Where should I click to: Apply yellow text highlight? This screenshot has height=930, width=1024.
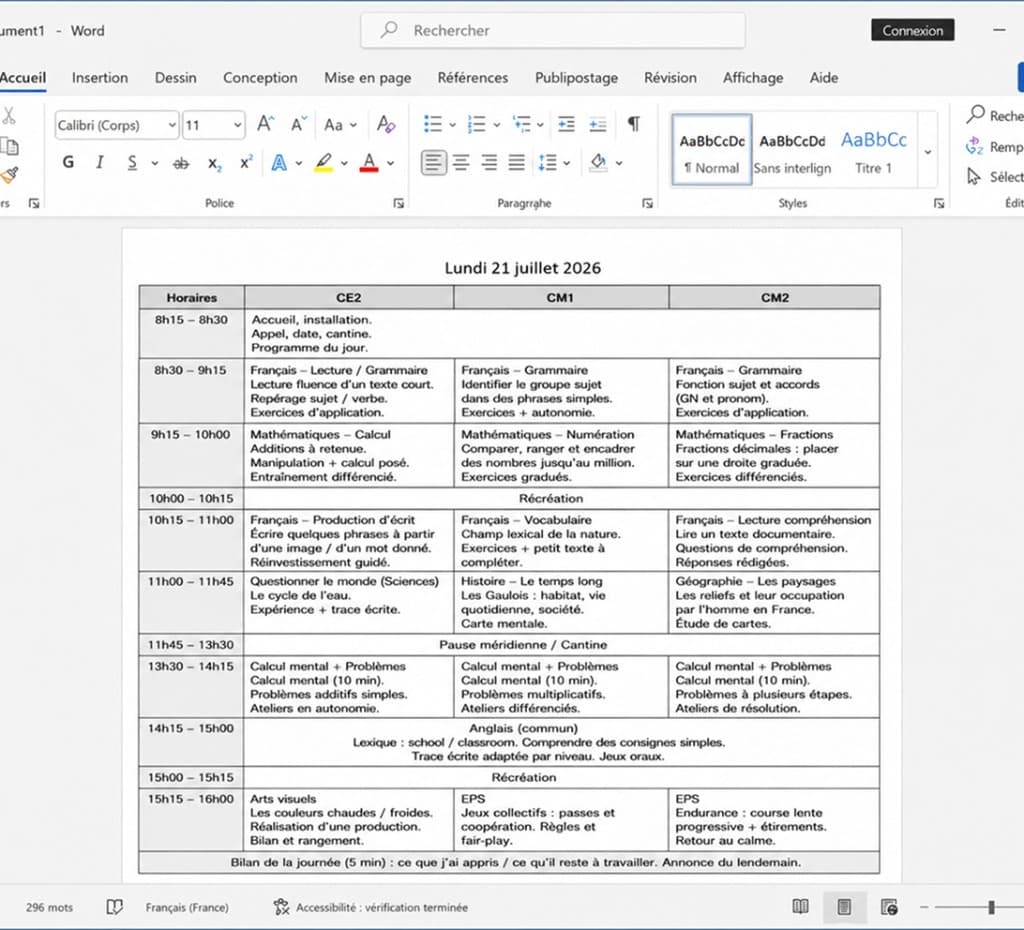(x=324, y=163)
